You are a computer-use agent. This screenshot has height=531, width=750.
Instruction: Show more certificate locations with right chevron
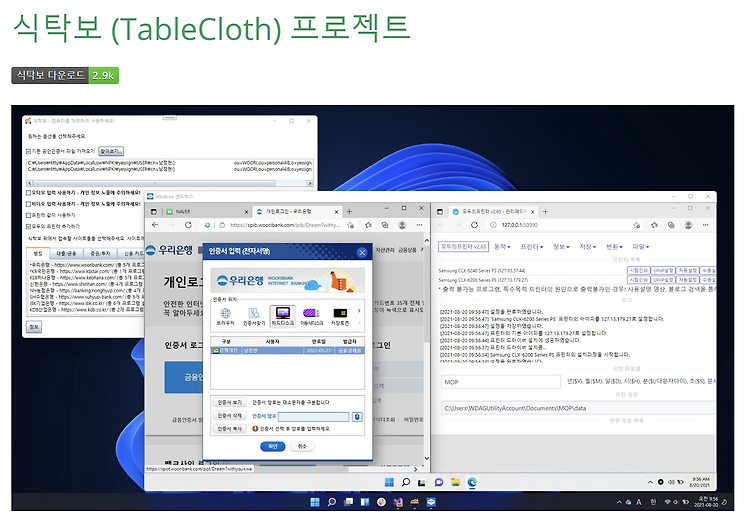click(359, 311)
